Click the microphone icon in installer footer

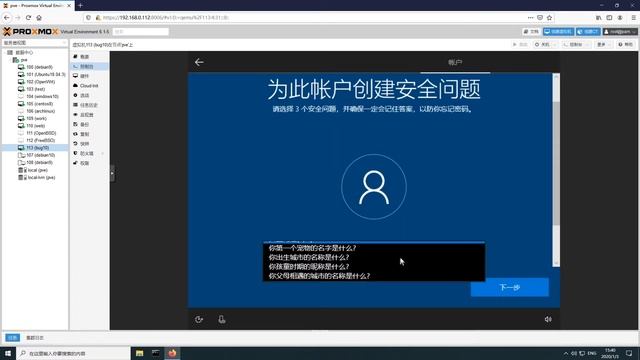222,320
